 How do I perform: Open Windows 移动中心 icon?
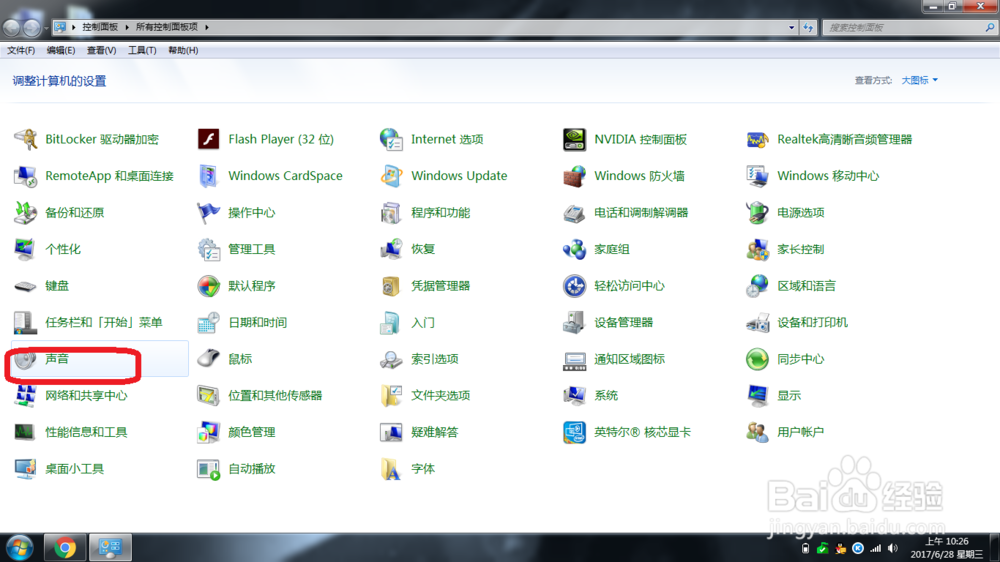pos(757,175)
